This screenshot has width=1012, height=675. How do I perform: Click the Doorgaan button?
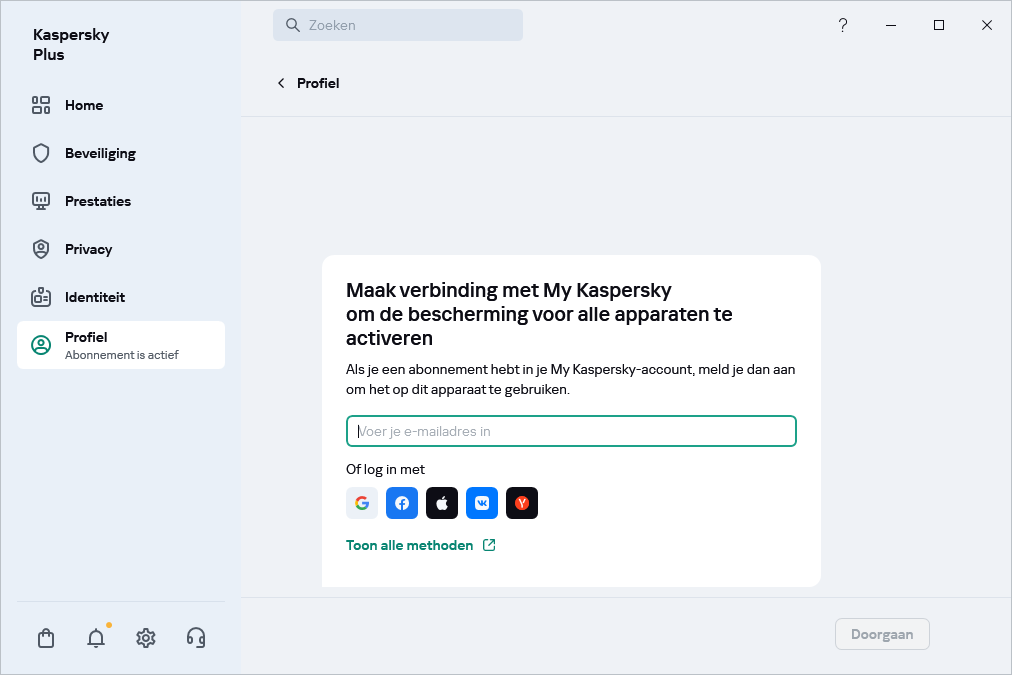tap(882, 633)
